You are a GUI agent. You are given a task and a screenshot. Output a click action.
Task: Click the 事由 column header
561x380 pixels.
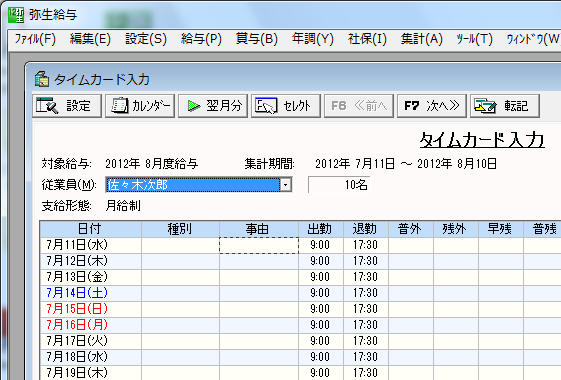tap(259, 229)
